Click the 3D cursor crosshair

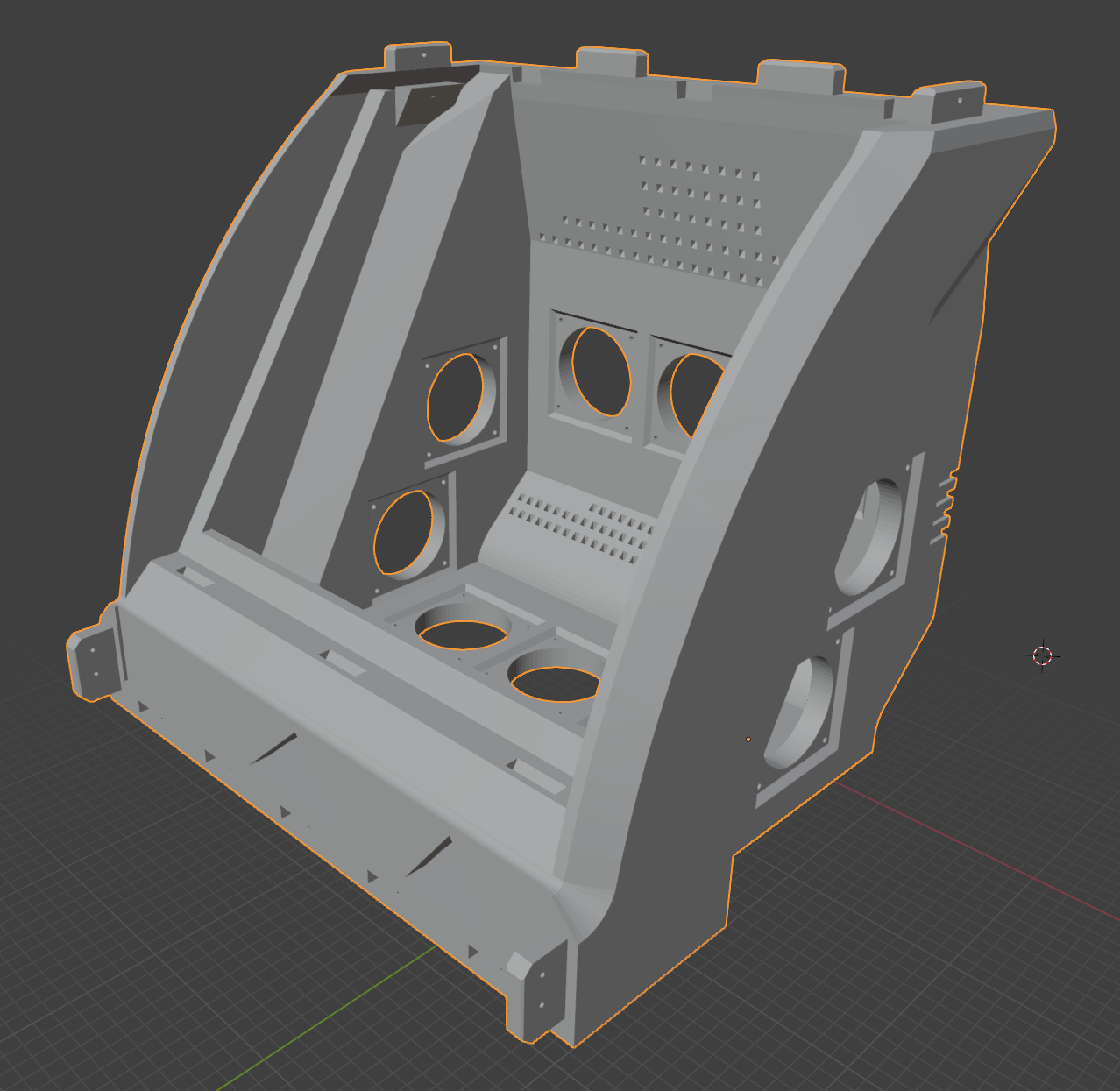tap(1042, 655)
